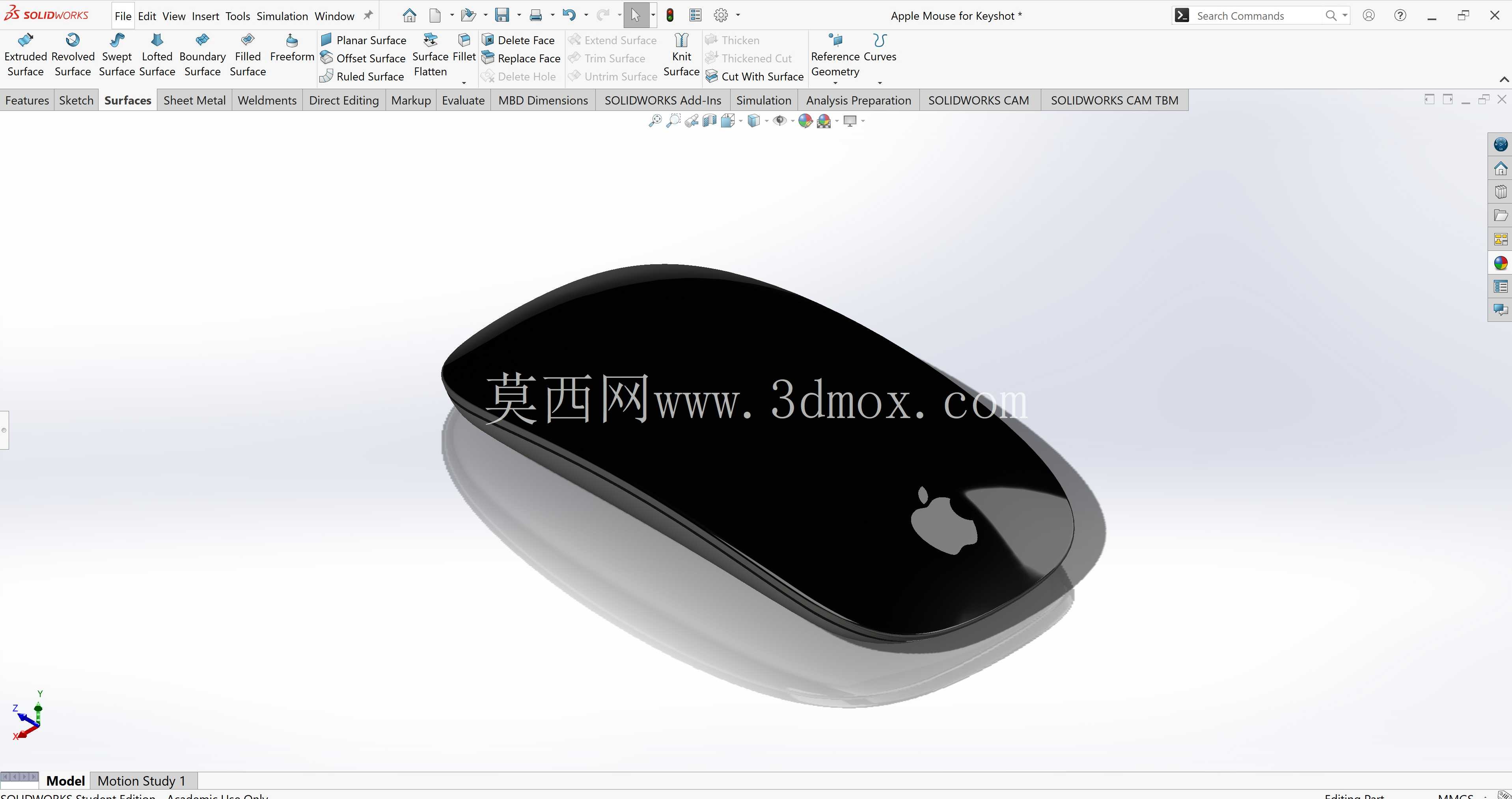
Task: Open the Edit Appearance tool
Action: 805,121
